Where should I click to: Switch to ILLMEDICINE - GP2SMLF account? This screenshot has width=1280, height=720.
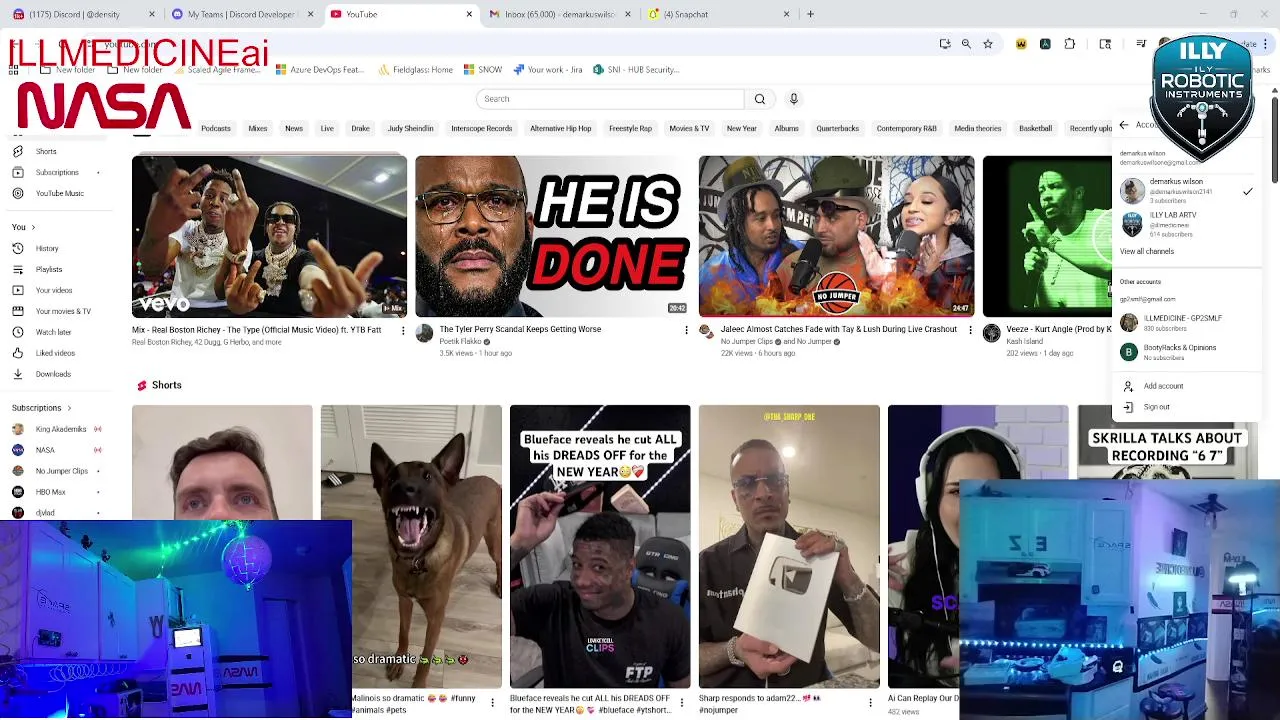1186,322
